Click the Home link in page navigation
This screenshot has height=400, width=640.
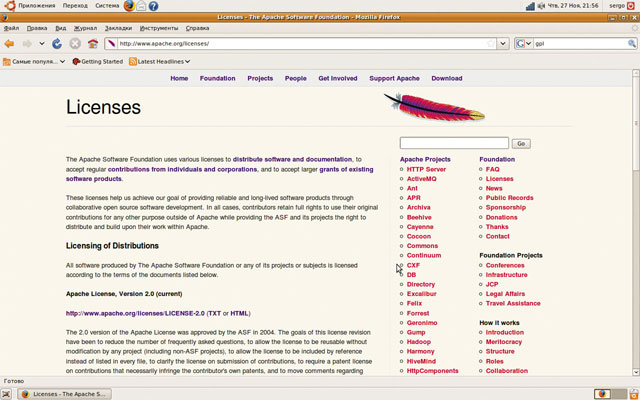point(179,78)
